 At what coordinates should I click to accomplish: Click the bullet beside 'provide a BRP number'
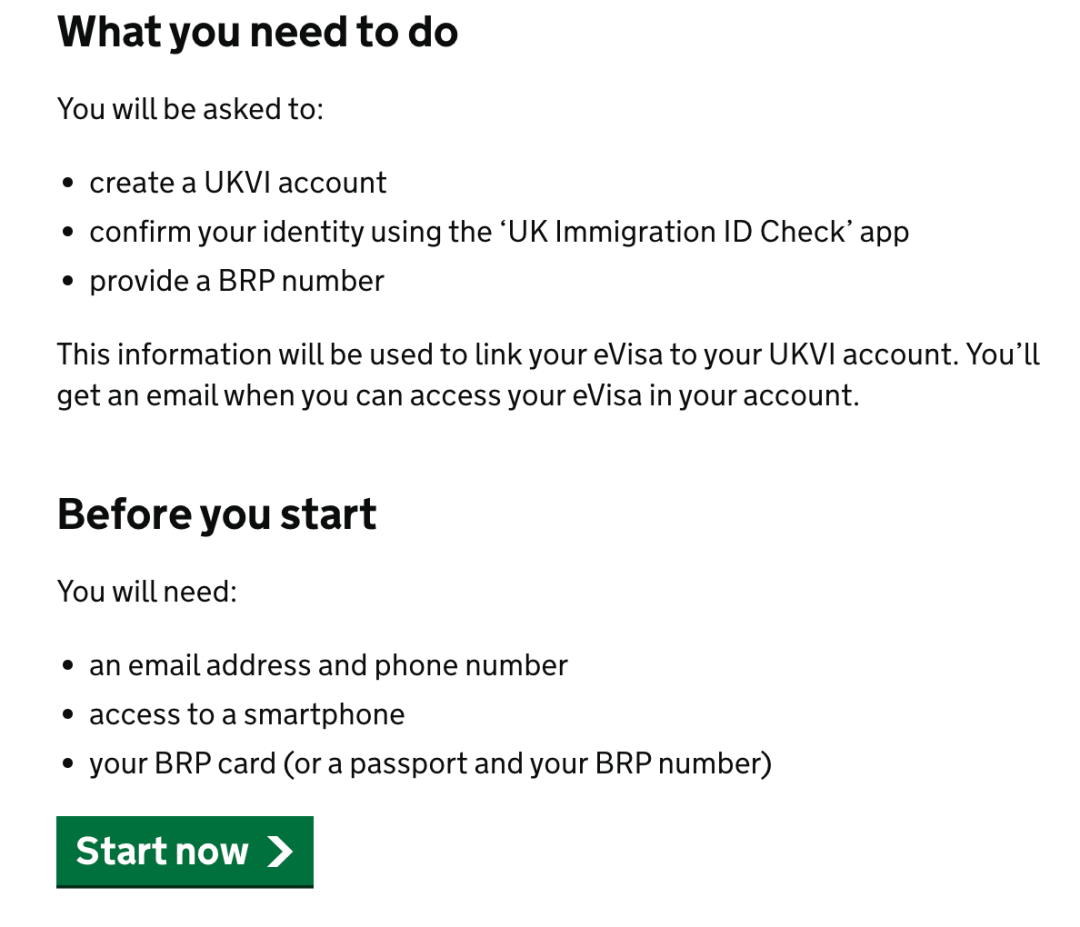67,282
